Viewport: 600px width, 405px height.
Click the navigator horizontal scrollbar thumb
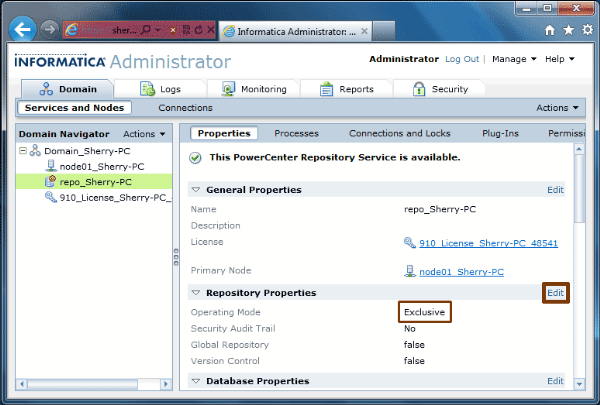coord(83,384)
